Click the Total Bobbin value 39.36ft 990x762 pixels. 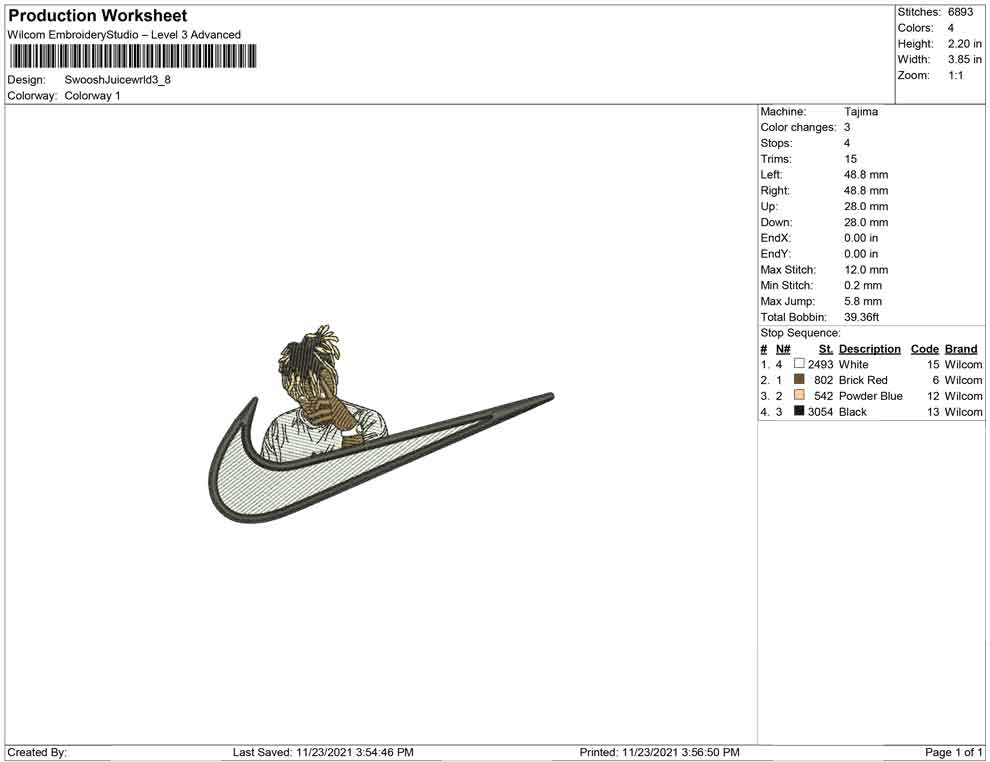[x=862, y=316]
